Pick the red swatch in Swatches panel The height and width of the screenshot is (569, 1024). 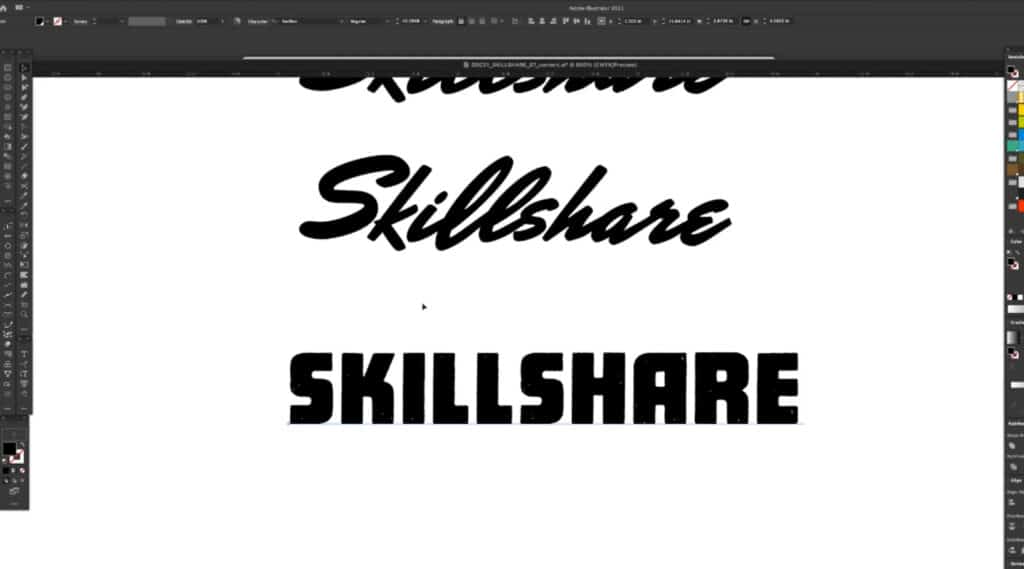[1021, 206]
